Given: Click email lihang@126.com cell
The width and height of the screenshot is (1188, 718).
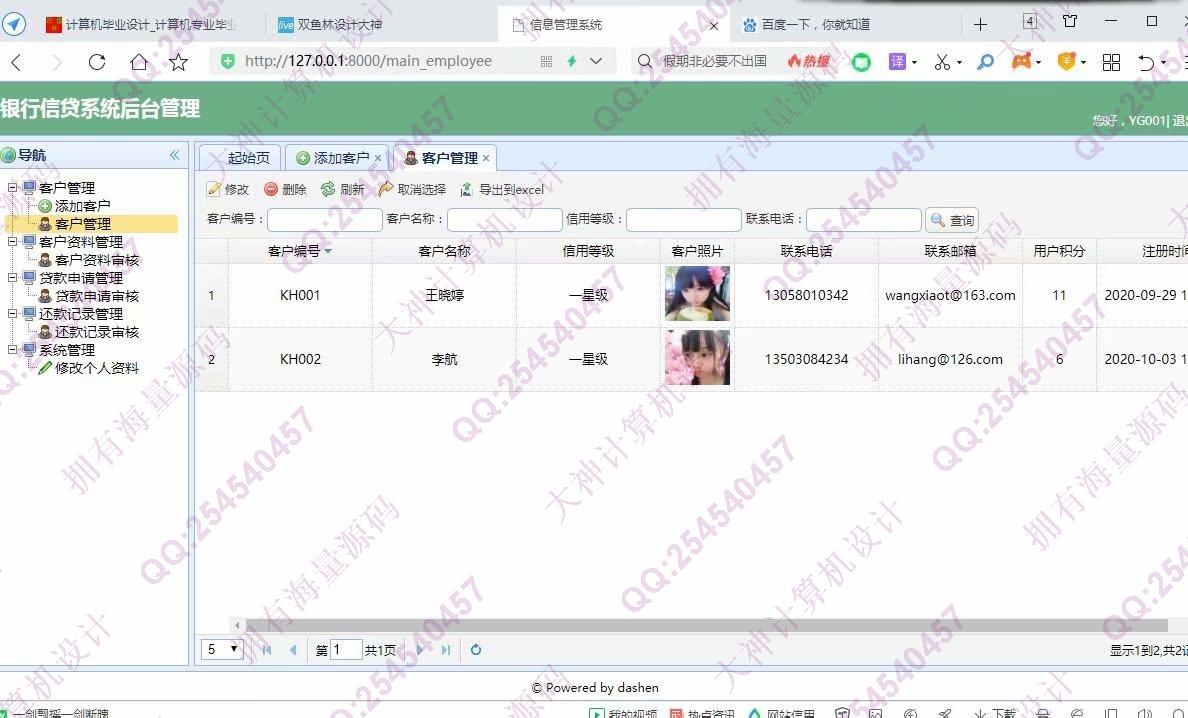Looking at the screenshot, I should coord(950,359).
